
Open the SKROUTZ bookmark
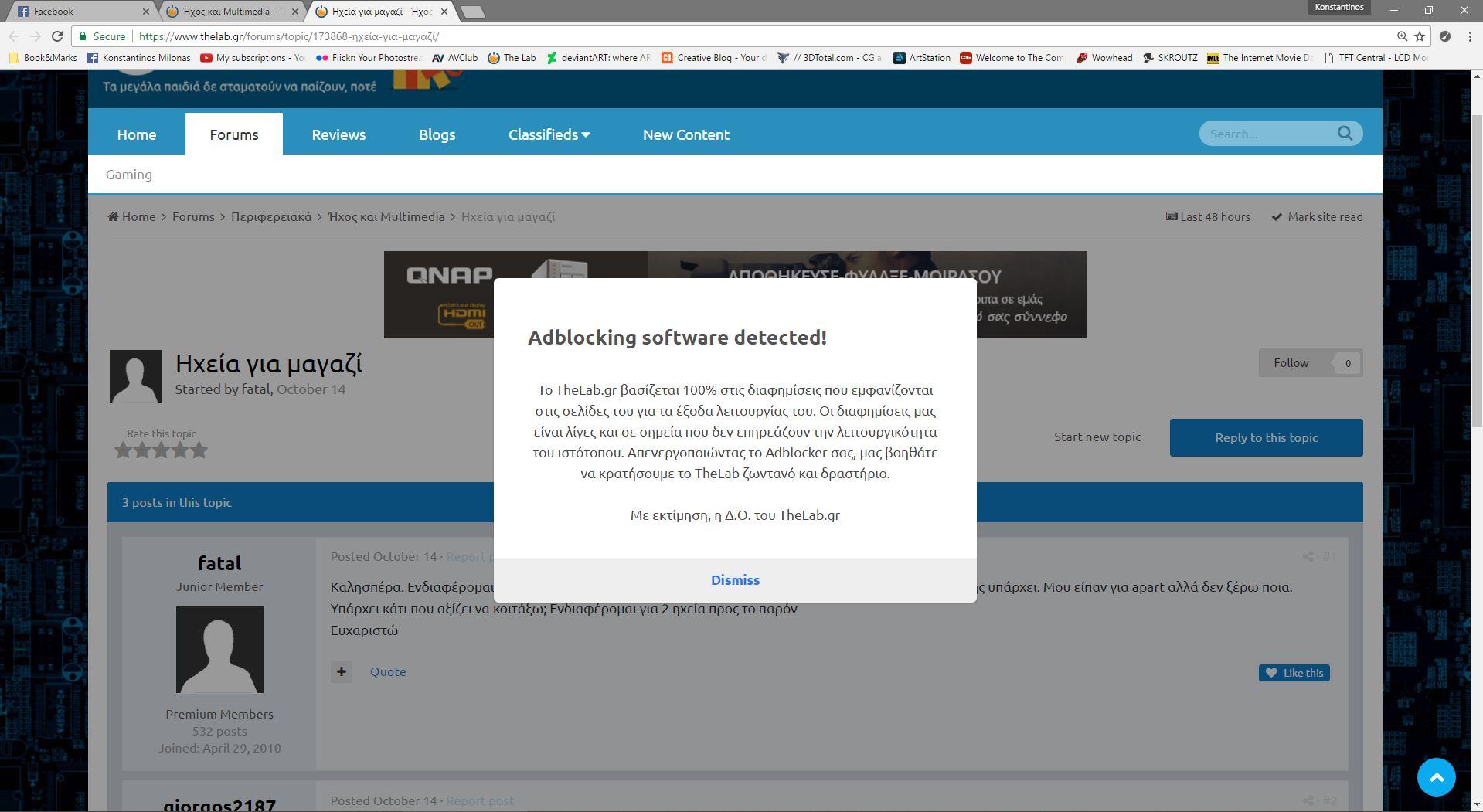click(x=1169, y=58)
